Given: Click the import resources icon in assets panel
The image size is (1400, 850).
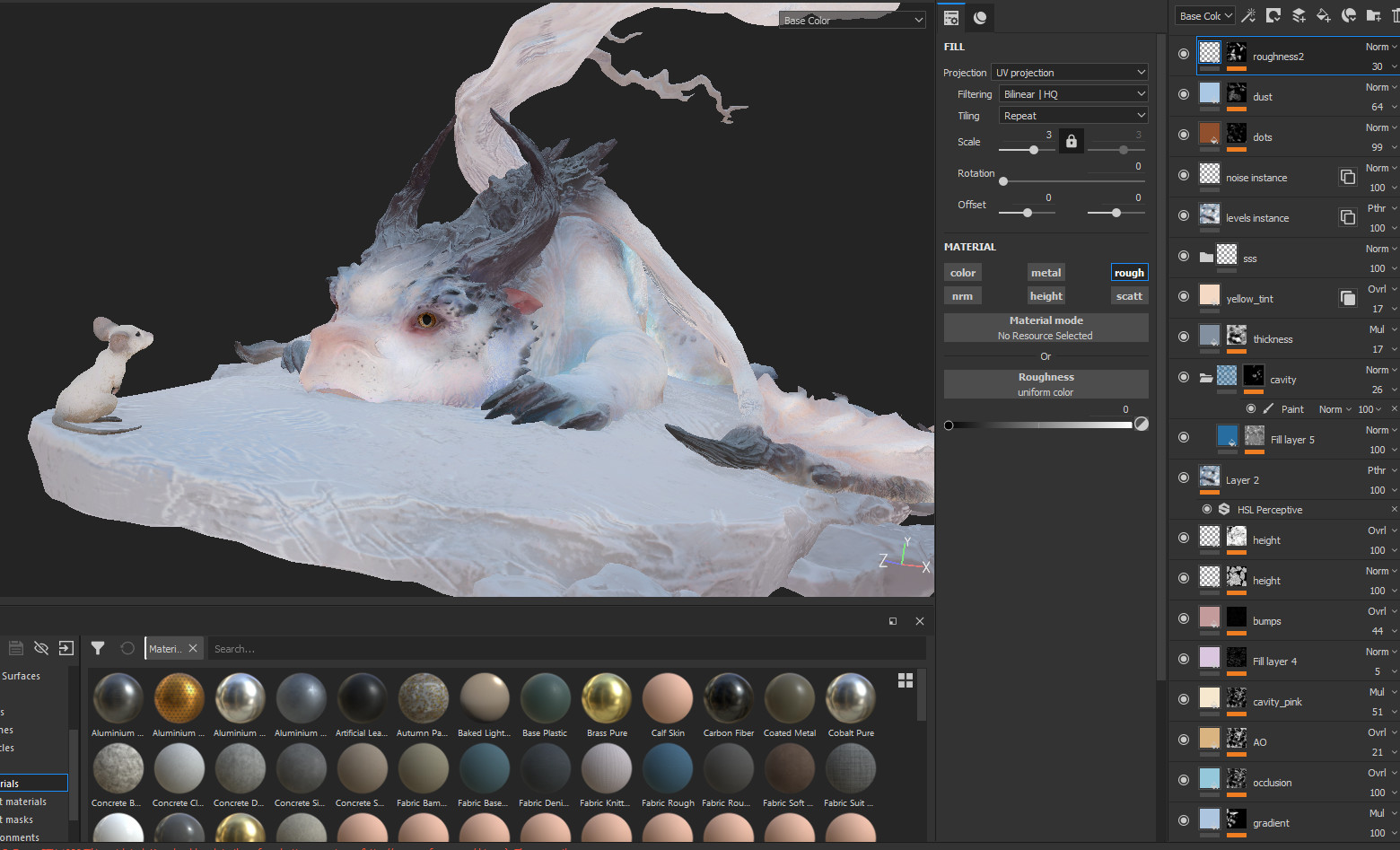Looking at the screenshot, I should click(x=66, y=648).
